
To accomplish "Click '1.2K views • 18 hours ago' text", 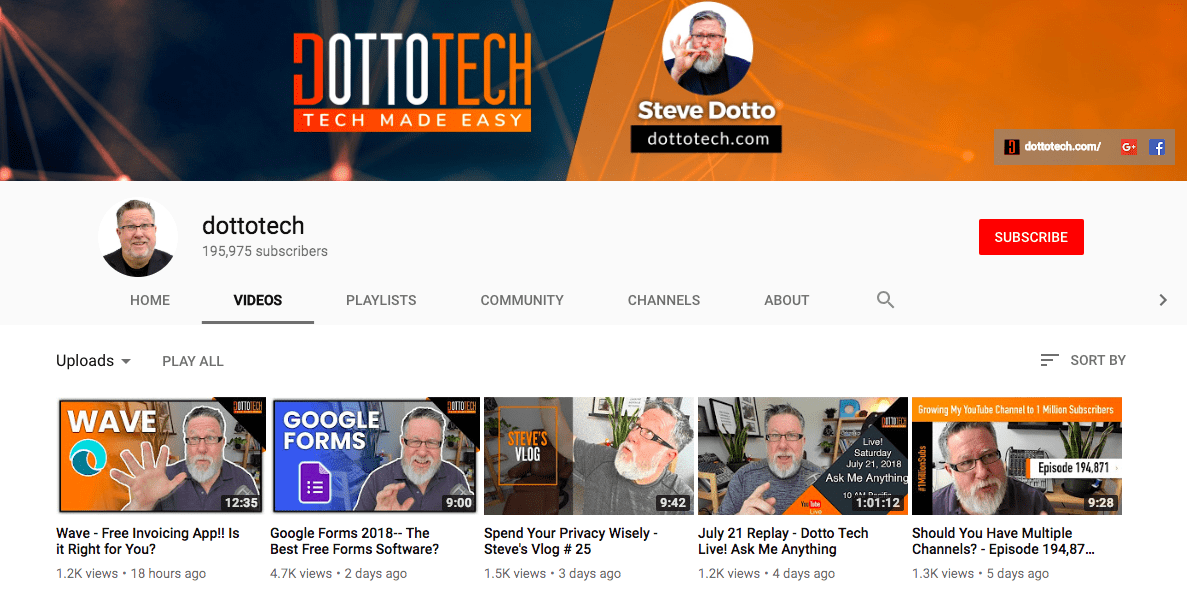I will tap(131, 574).
